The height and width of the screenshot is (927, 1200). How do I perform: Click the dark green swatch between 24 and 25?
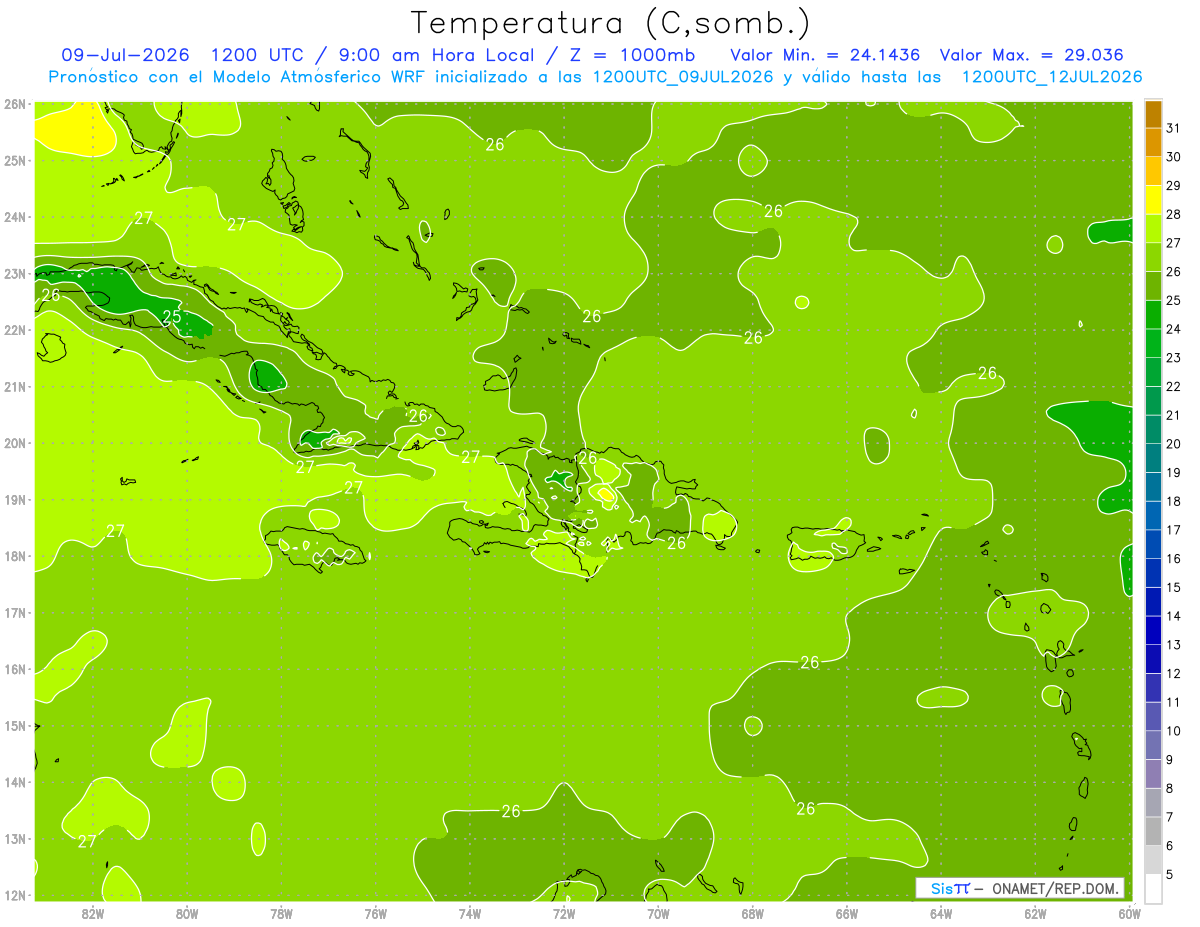(1153, 315)
